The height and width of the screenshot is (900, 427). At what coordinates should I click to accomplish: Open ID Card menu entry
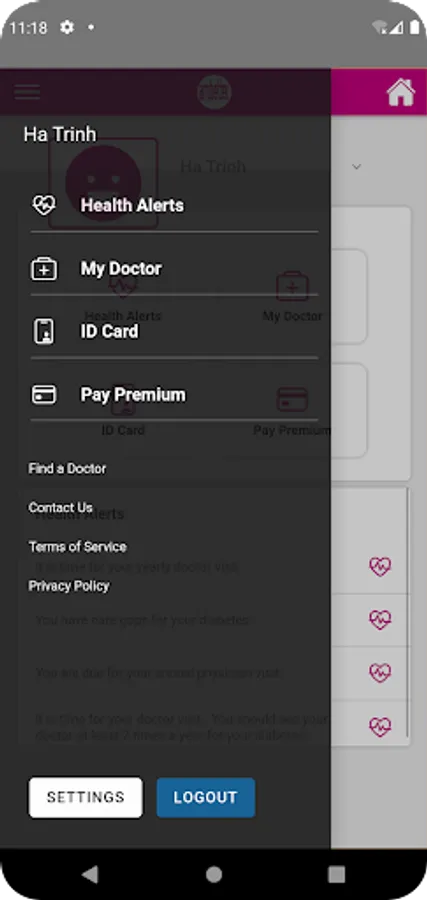click(174, 332)
